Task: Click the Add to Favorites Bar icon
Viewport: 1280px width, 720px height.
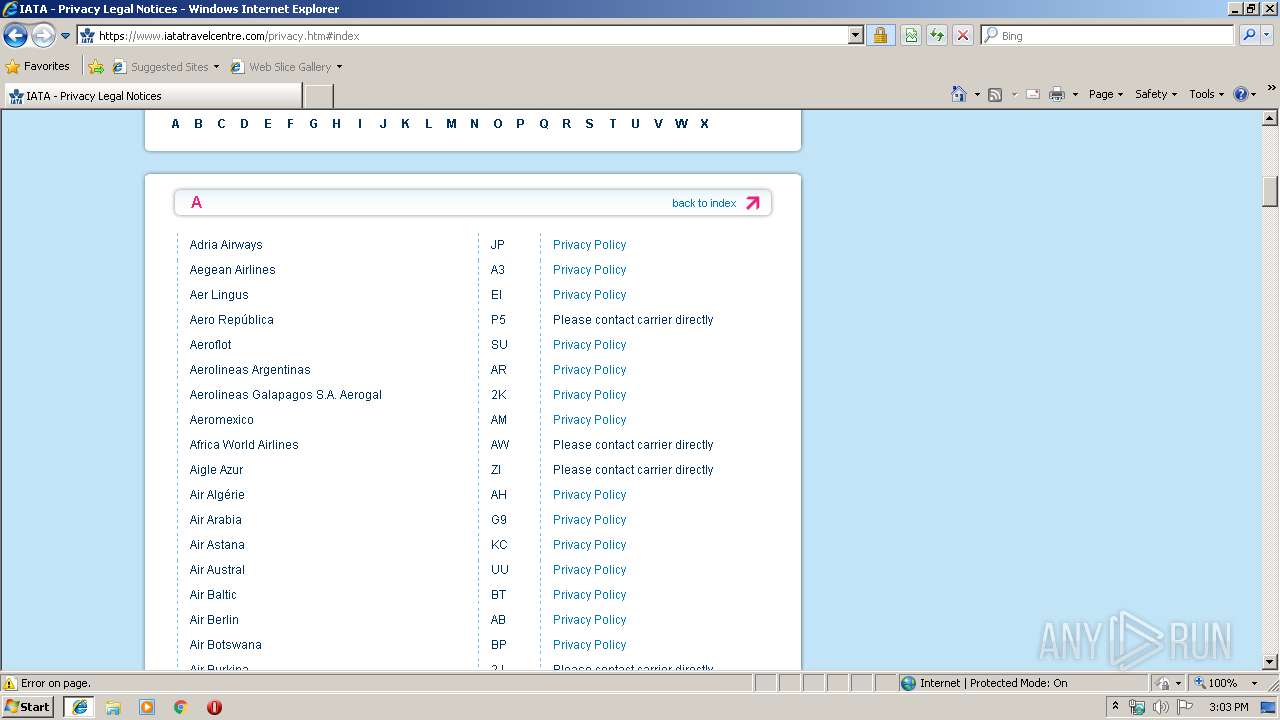Action: tap(96, 67)
